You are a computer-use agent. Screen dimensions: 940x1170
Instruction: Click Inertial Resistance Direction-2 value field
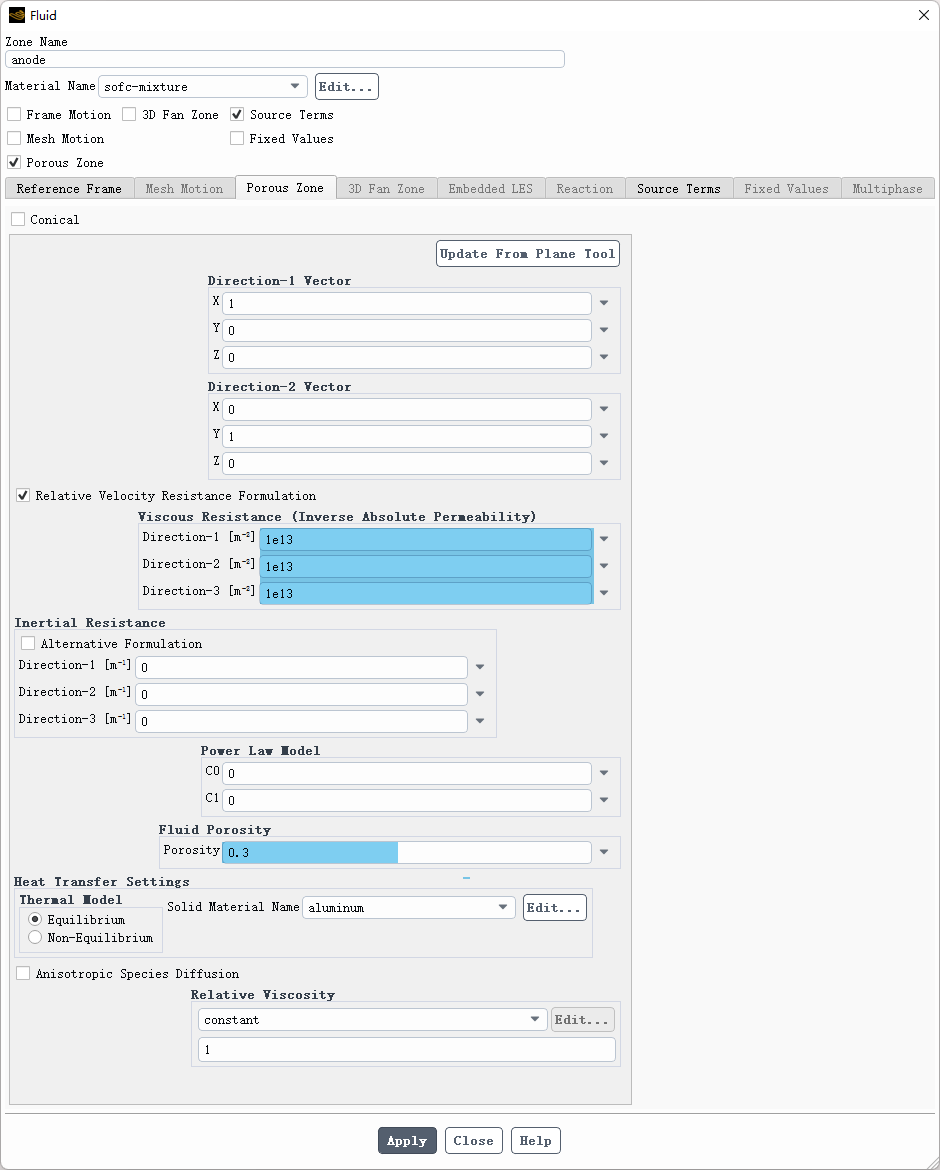point(301,694)
